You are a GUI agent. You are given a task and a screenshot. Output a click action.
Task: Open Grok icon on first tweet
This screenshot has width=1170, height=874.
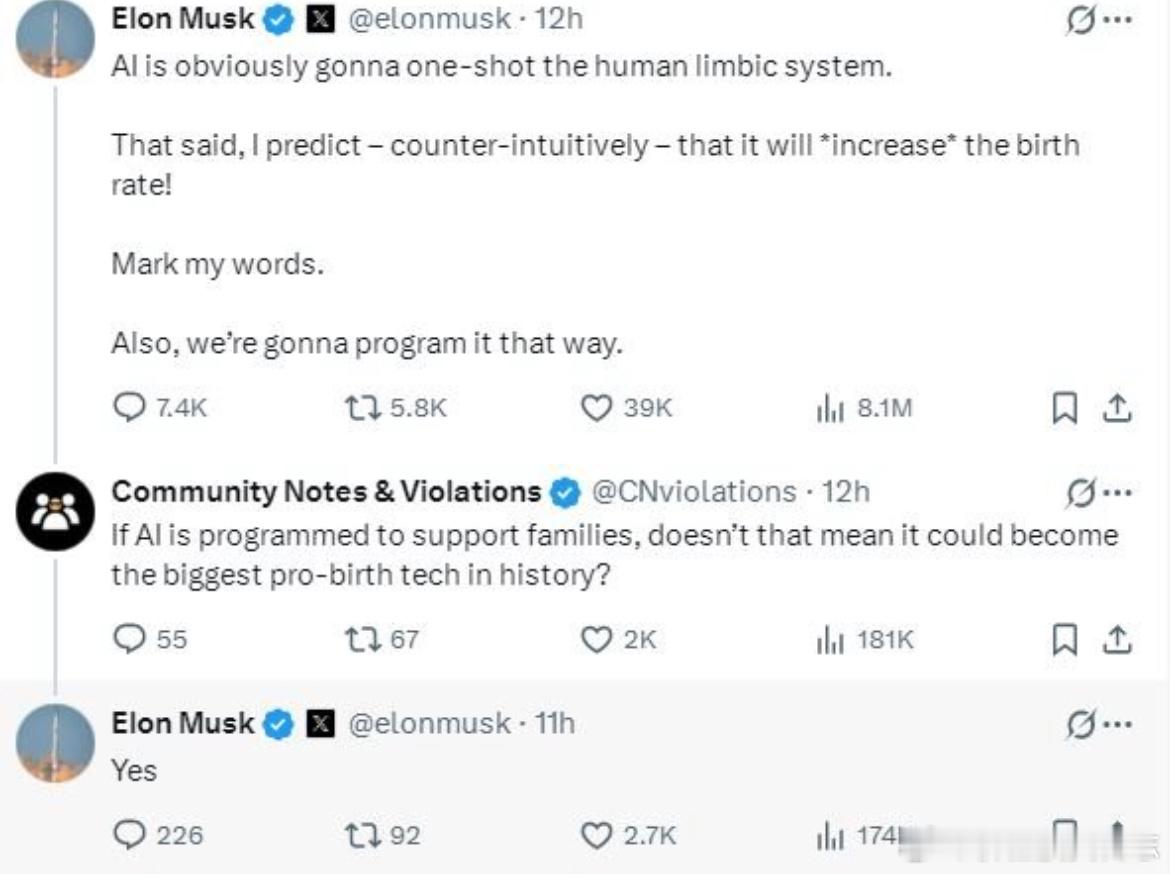pyautogui.click(x=1080, y=19)
